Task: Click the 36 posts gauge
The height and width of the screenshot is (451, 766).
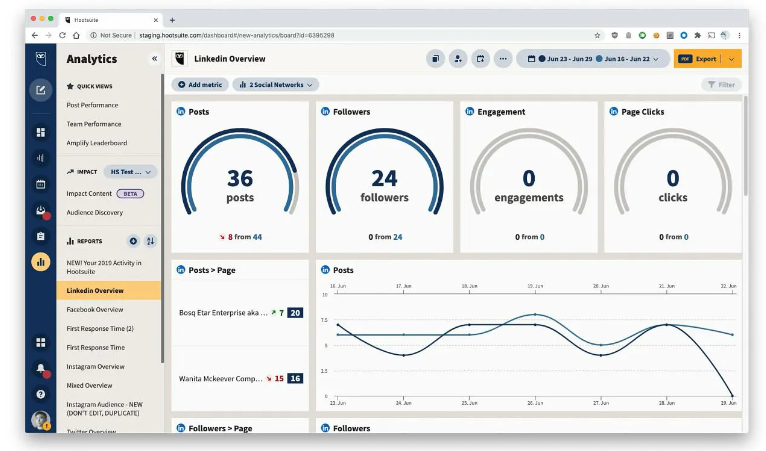Action: (x=240, y=173)
